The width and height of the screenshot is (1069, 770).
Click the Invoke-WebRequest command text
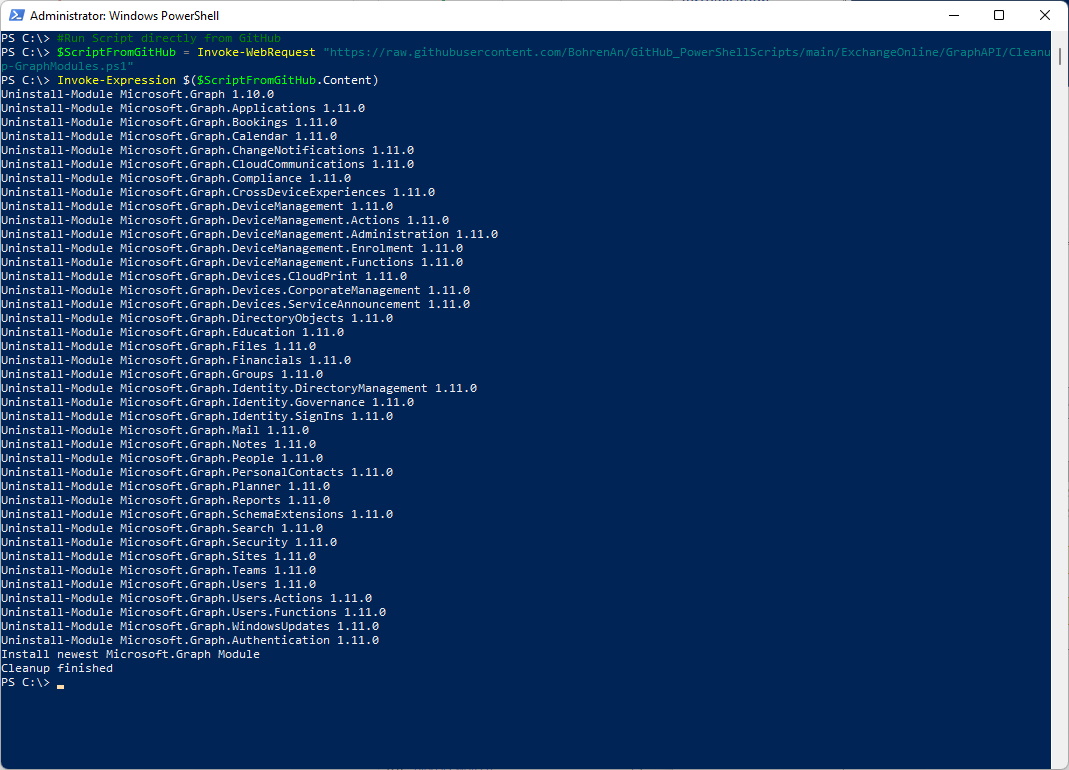coord(256,52)
